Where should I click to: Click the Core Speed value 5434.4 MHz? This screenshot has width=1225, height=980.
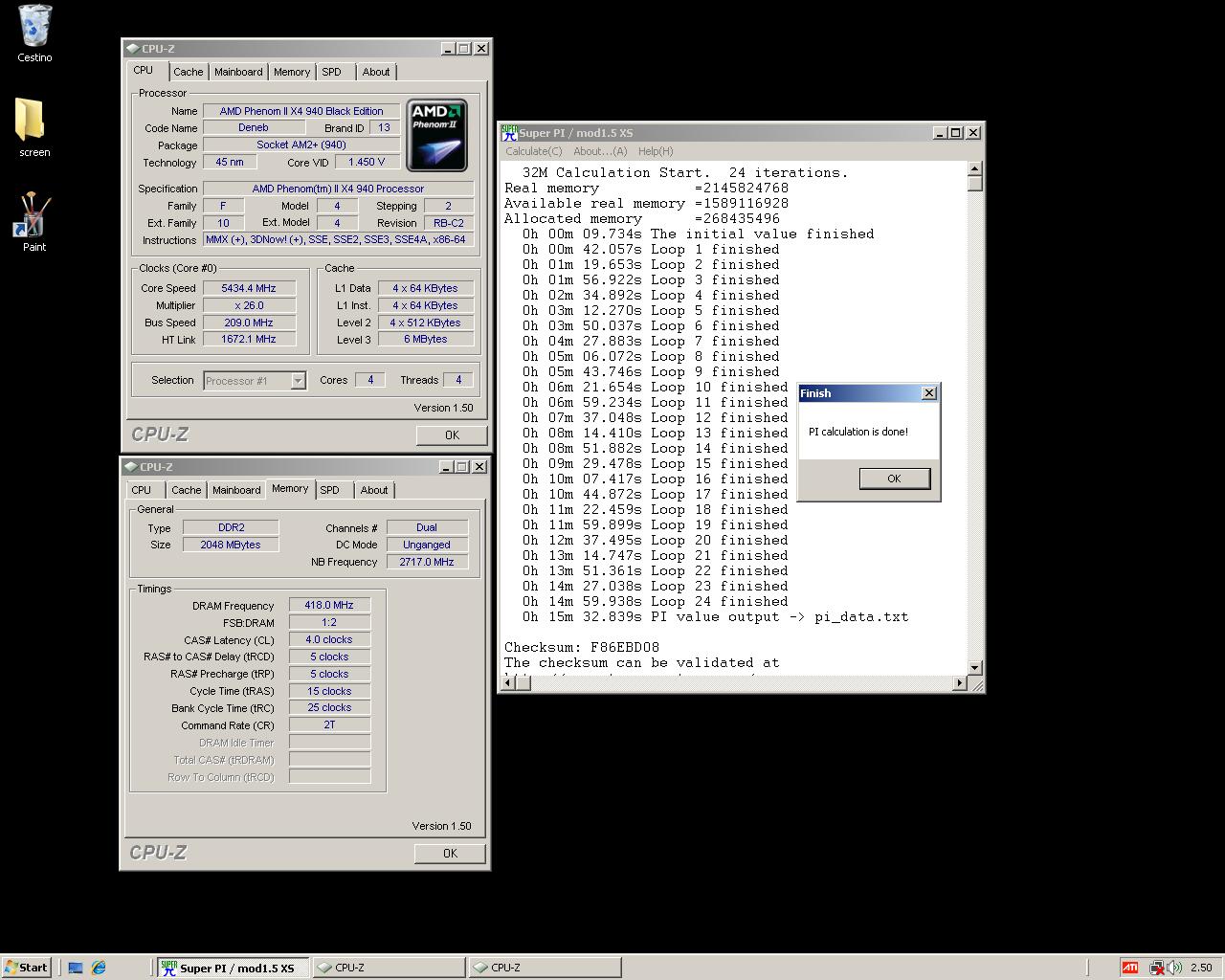click(248, 288)
